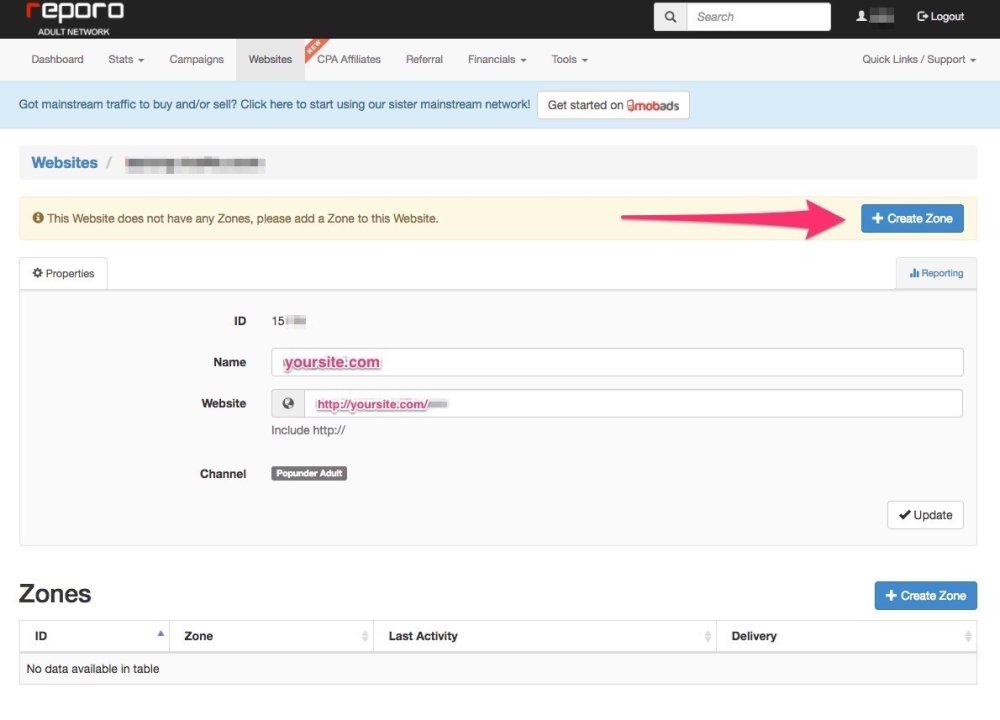Click the Create Zone button in alert
This screenshot has width=1000, height=720.
pos(912,218)
